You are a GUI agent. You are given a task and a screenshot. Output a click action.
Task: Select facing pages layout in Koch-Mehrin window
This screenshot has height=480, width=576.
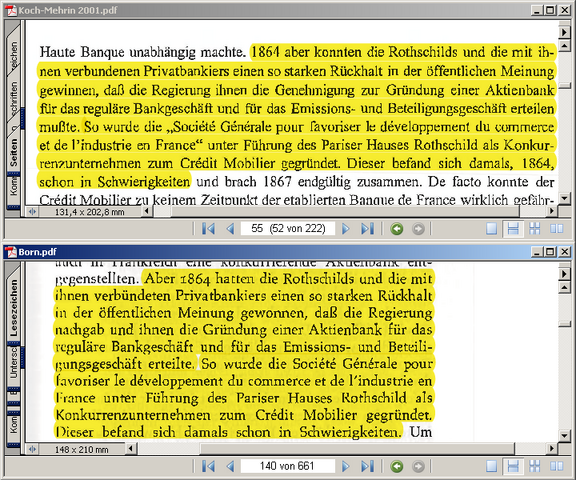coord(557,229)
